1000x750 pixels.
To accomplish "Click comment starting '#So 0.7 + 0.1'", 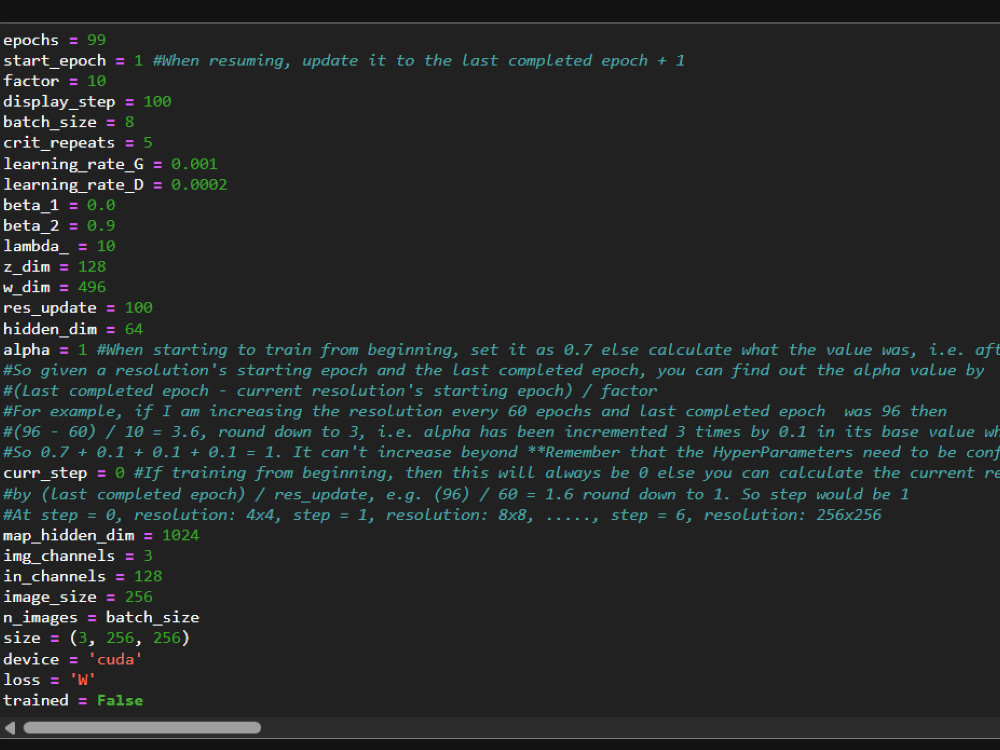I will (501, 452).
